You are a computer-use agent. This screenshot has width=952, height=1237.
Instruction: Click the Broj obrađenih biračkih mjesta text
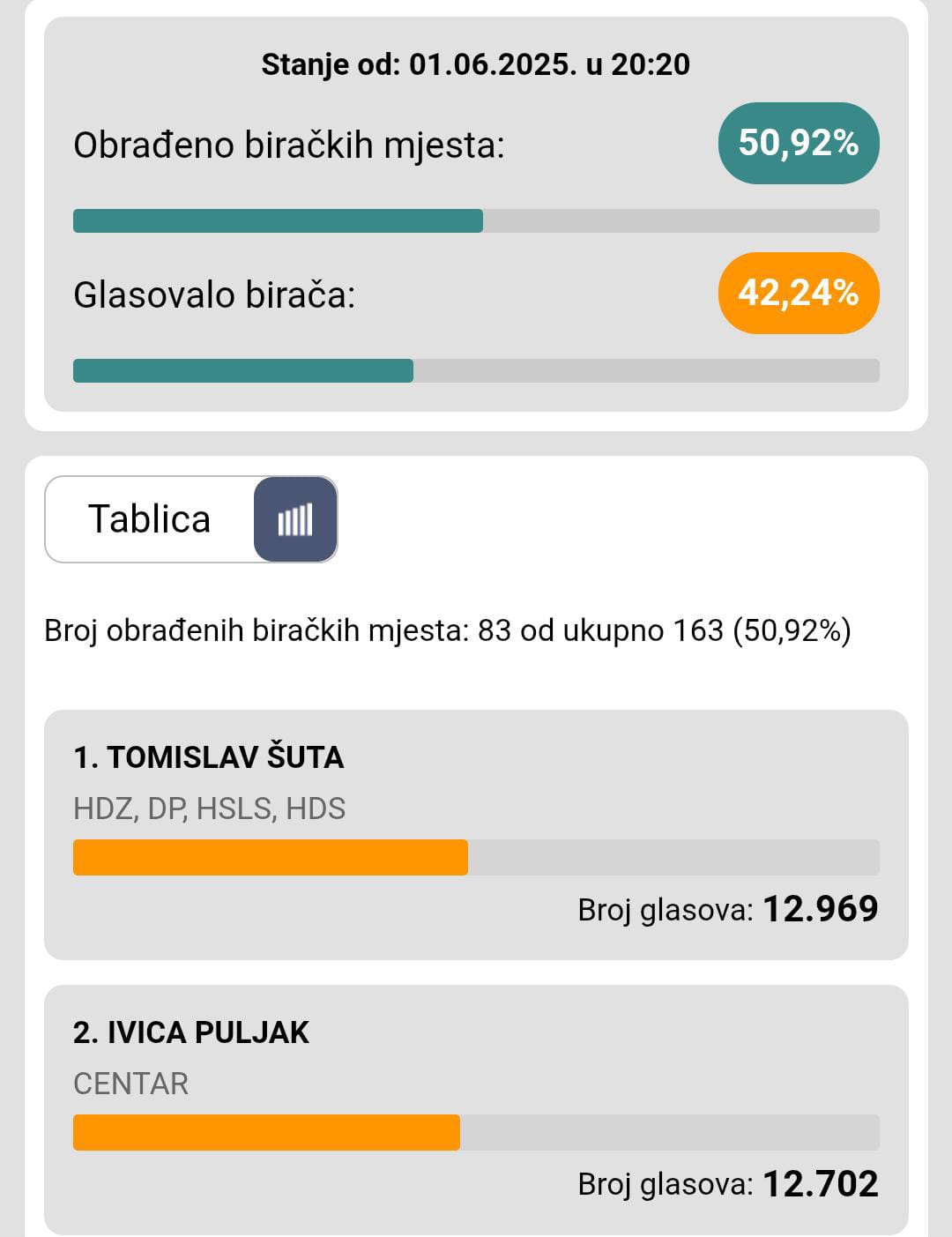tap(448, 631)
